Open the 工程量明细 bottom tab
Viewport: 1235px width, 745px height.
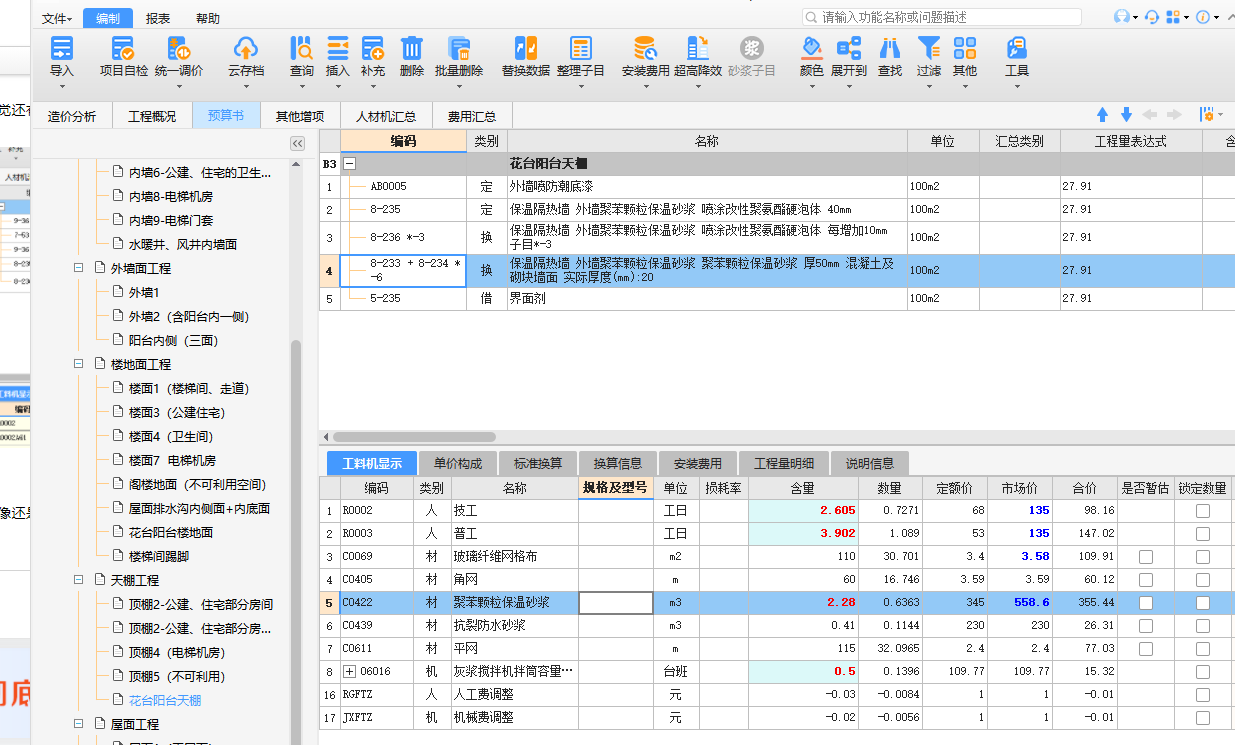(784, 463)
